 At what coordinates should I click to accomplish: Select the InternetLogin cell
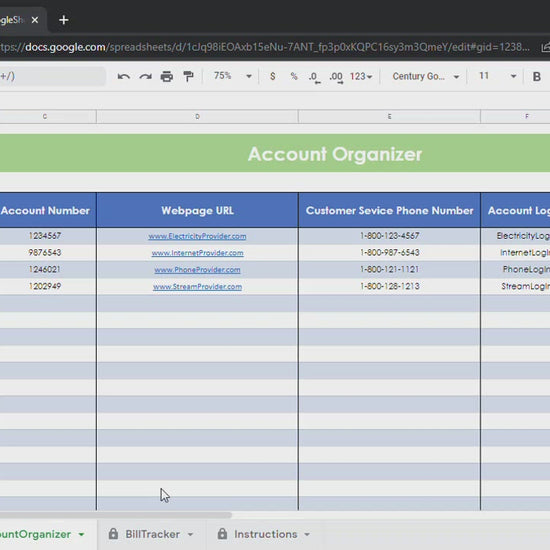pos(516,253)
